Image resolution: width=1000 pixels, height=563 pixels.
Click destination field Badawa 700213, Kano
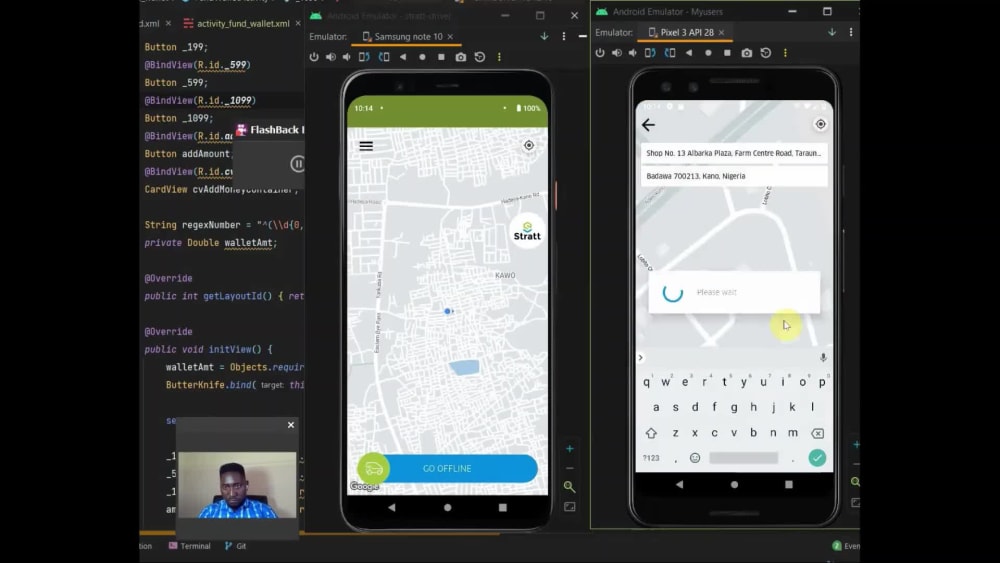coord(734,176)
